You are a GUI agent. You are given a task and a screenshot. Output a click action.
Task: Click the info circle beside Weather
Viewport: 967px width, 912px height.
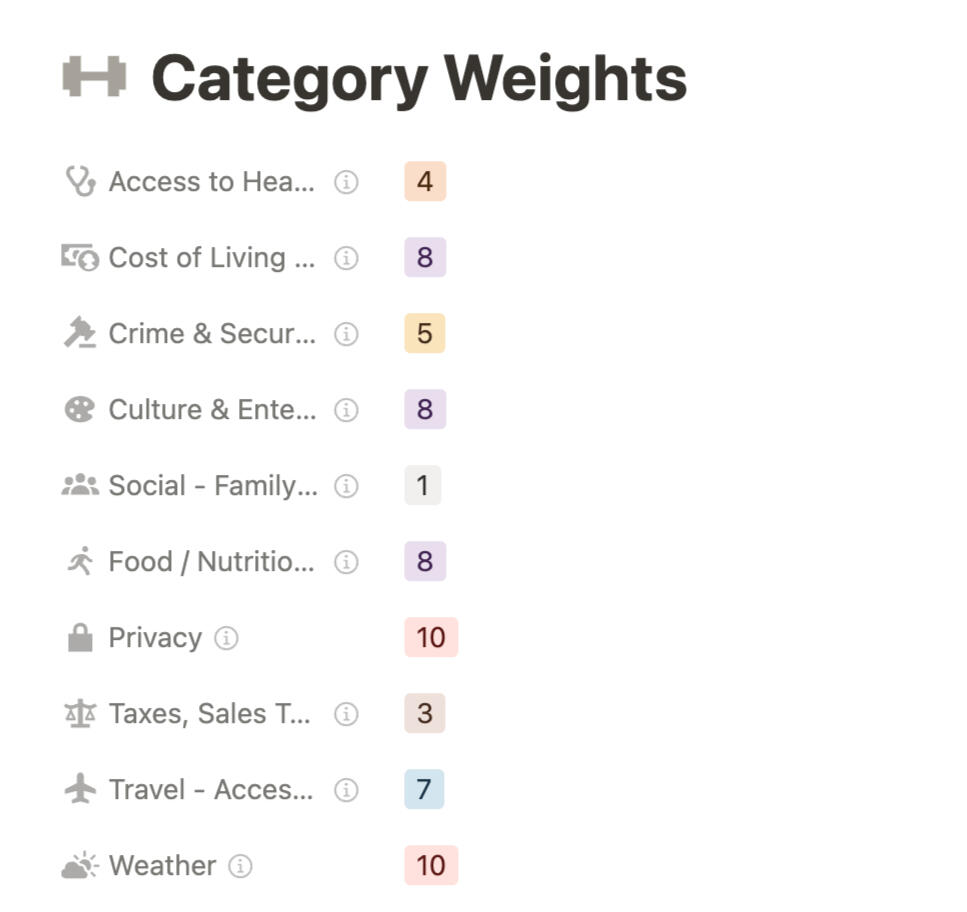(x=239, y=866)
